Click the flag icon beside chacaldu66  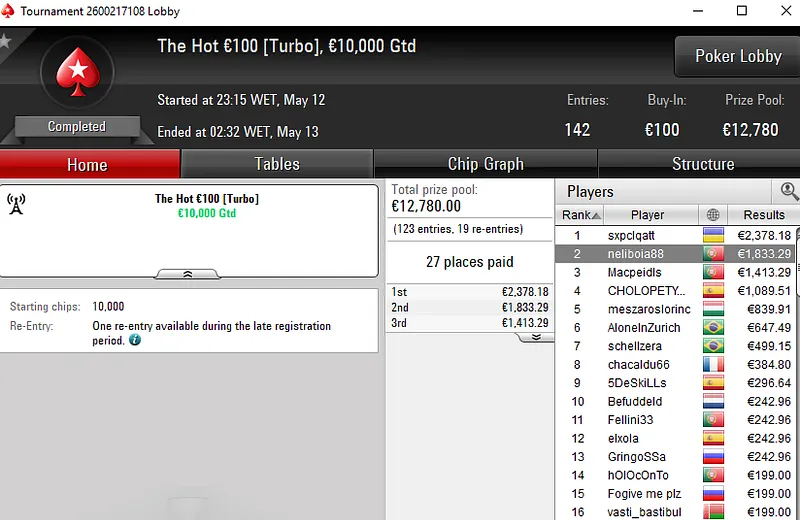[713, 365]
